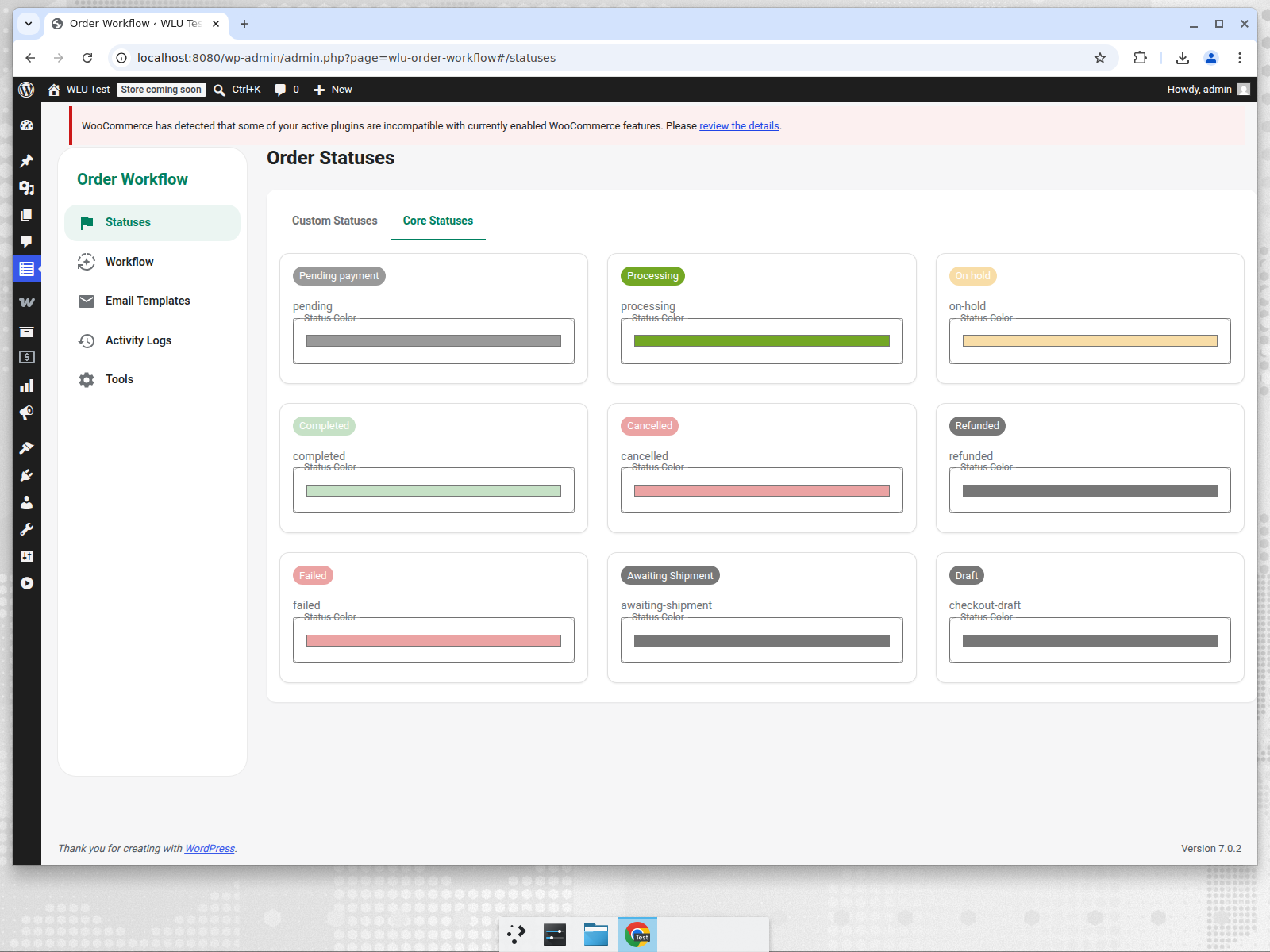This screenshot has height=952, width=1270.
Task: Open the Pages sidebar icon
Action: [26, 215]
